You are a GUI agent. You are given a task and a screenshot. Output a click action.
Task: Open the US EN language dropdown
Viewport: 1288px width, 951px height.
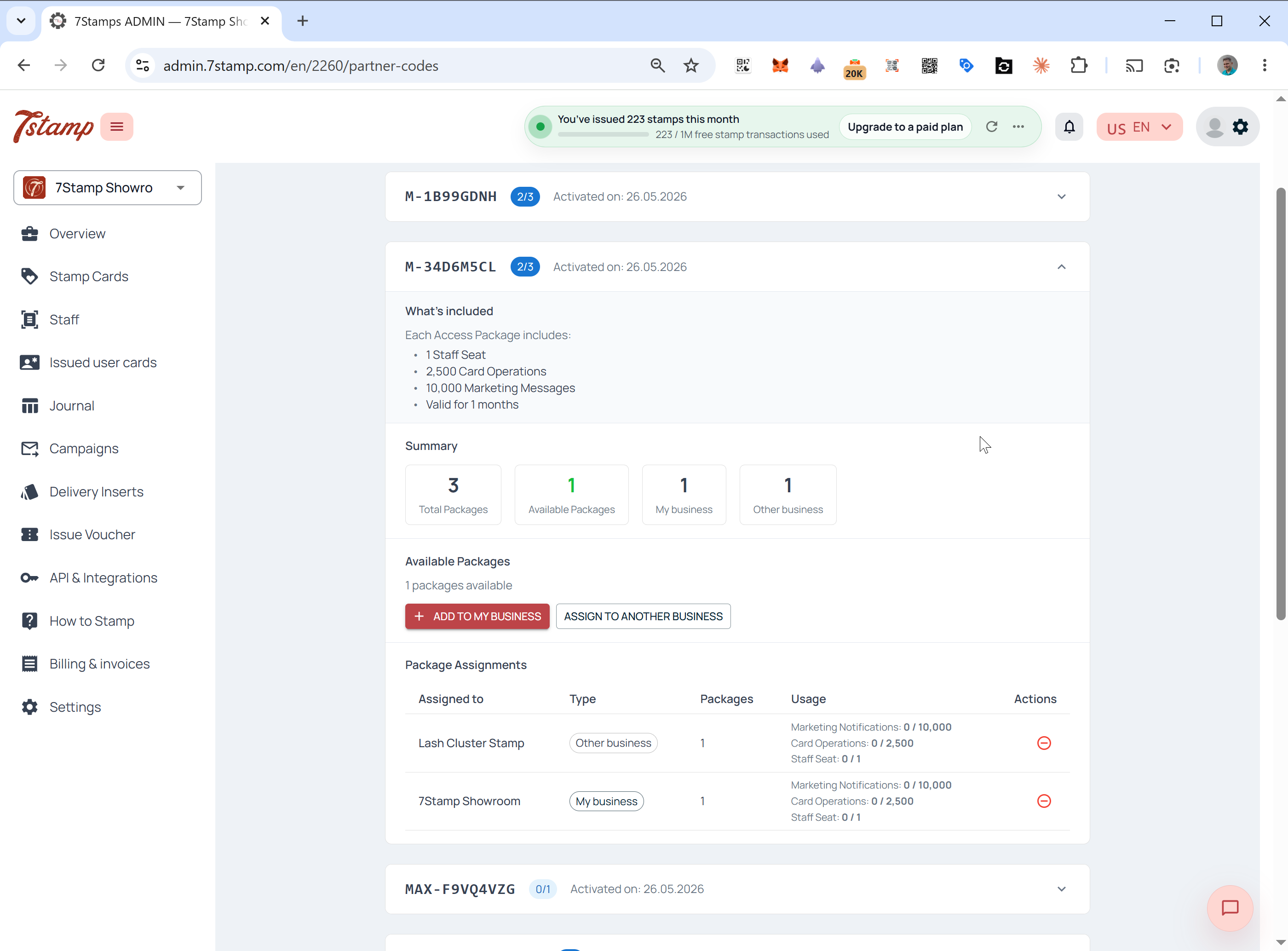coord(1139,127)
